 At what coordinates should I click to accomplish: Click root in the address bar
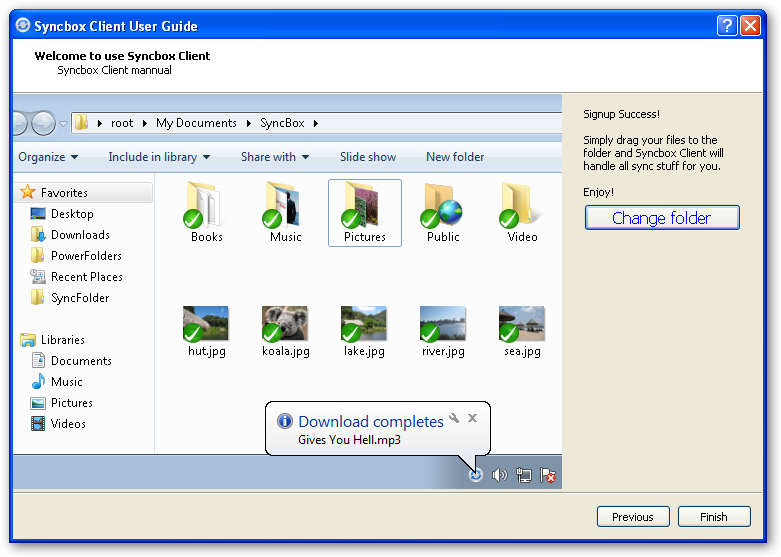(x=122, y=123)
